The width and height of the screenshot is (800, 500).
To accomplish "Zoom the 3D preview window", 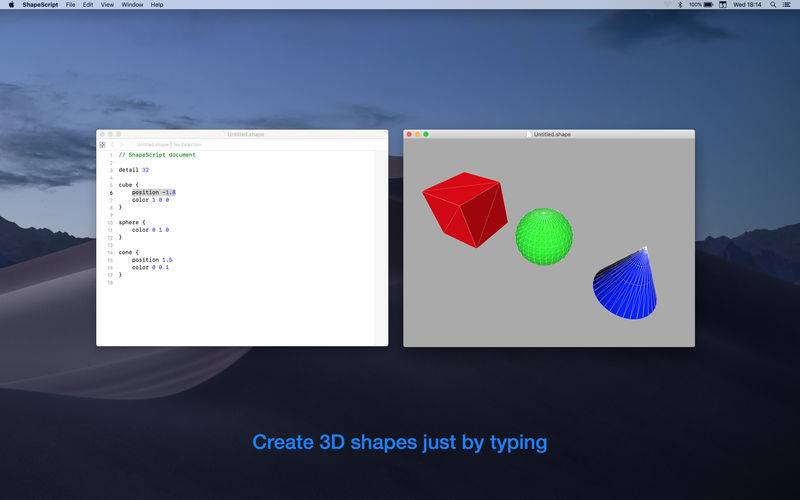I will 426,134.
